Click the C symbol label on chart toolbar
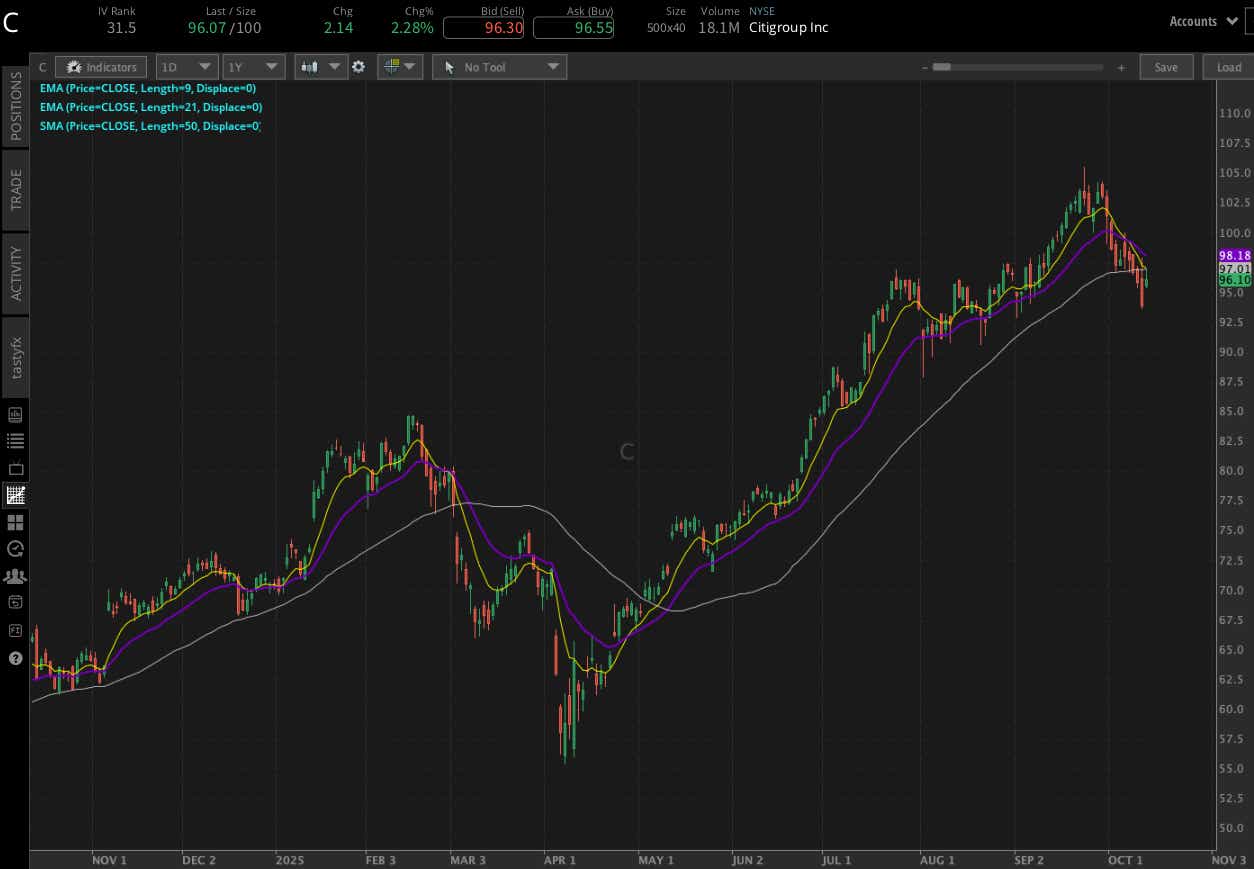Screen dimensions: 1254x869 [43, 67]
